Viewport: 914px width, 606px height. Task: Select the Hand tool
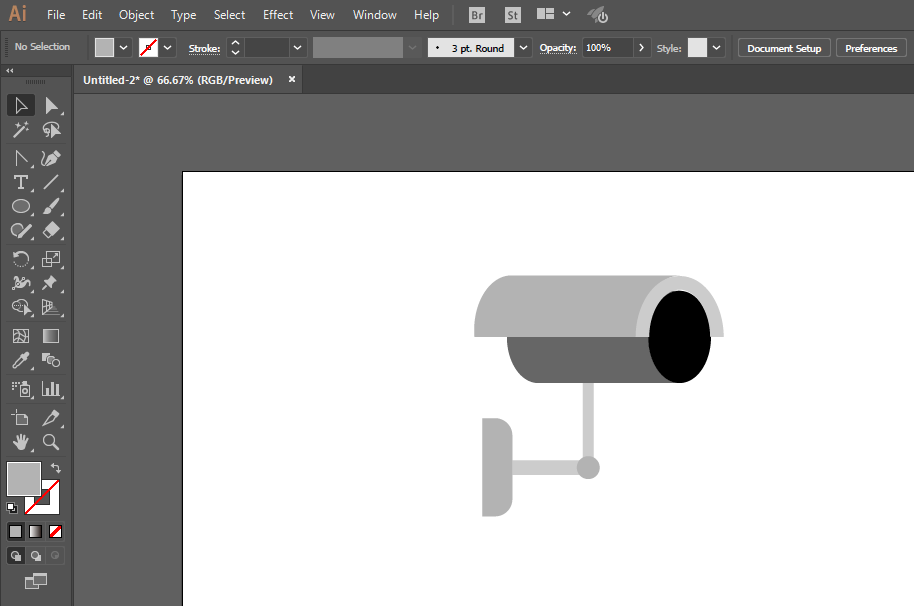pyautogui.click(x=20, y=442)
